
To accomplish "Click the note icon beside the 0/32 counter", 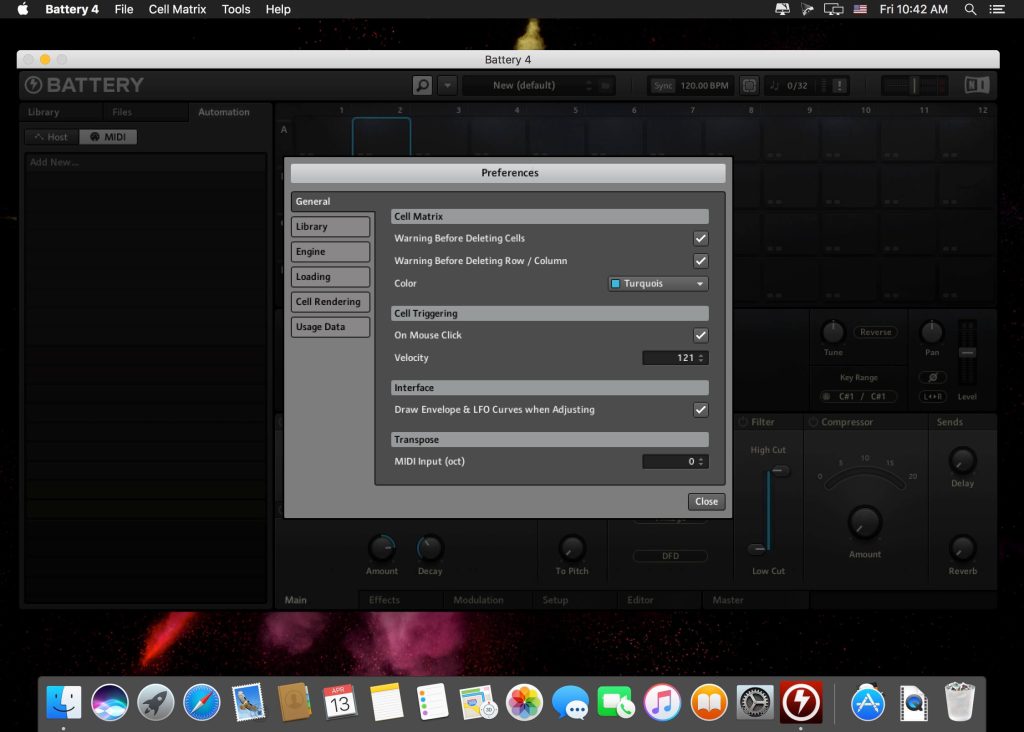I will [x=775, y=85].
